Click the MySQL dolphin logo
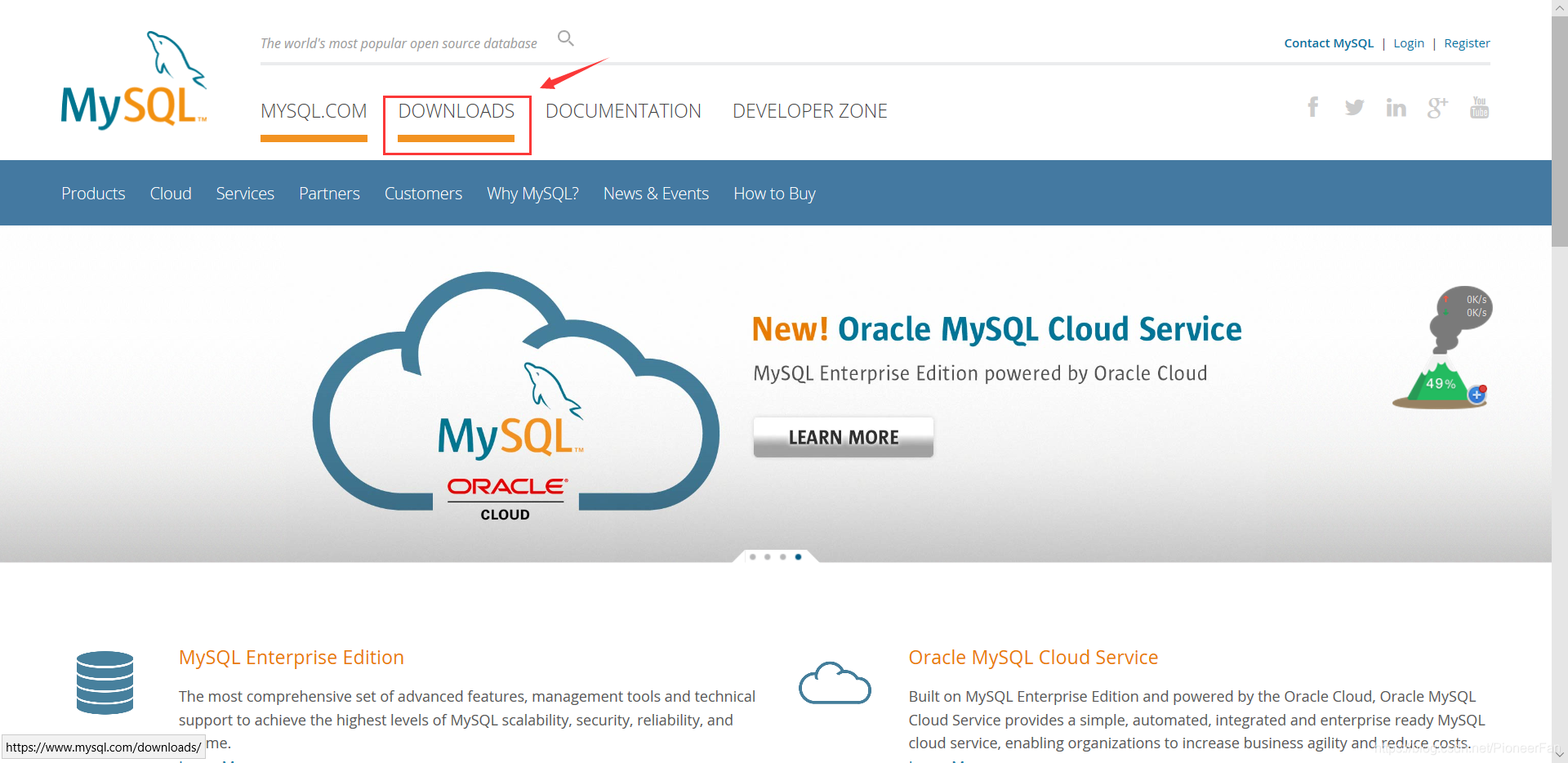 134,80
